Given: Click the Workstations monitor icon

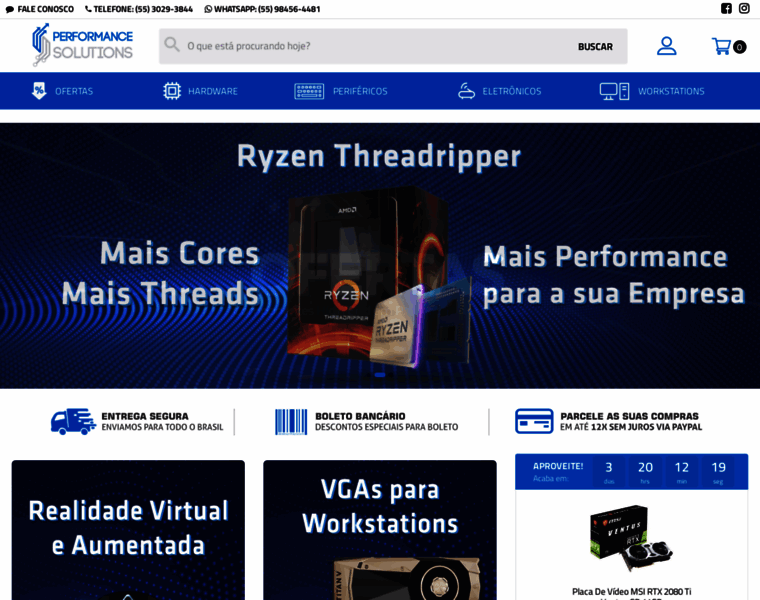Looking at the screenshot, I should point(614,91).
